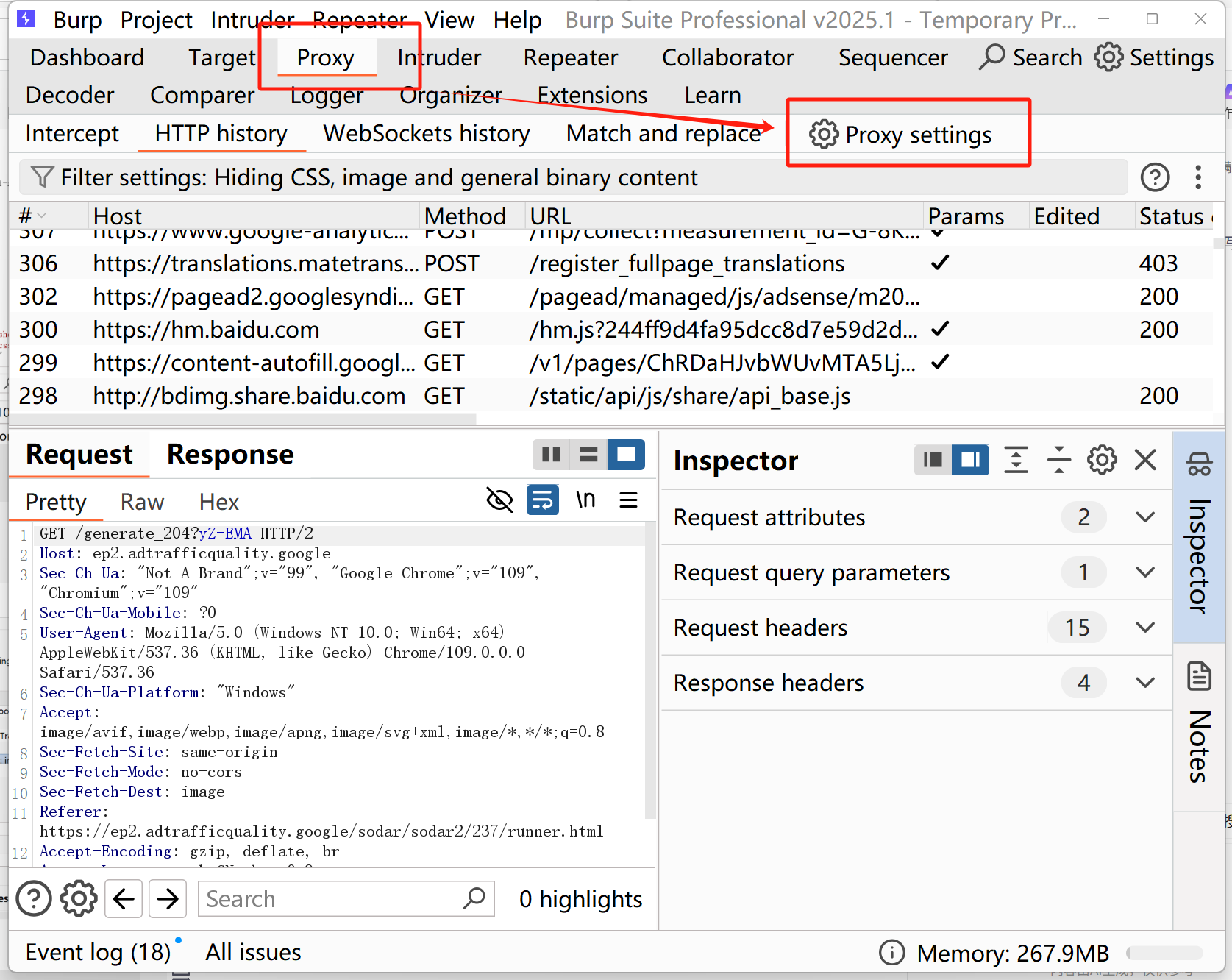1232x980 pixels.
Task: Open the message editor hamburger menu
Action: coord(628,500)
